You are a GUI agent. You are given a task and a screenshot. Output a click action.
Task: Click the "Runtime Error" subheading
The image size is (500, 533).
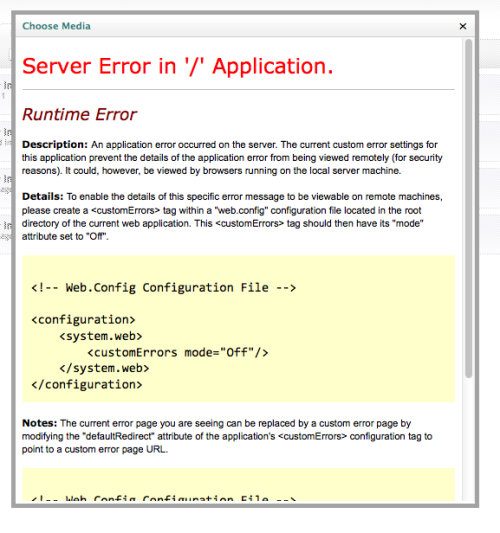coord(79,115)
